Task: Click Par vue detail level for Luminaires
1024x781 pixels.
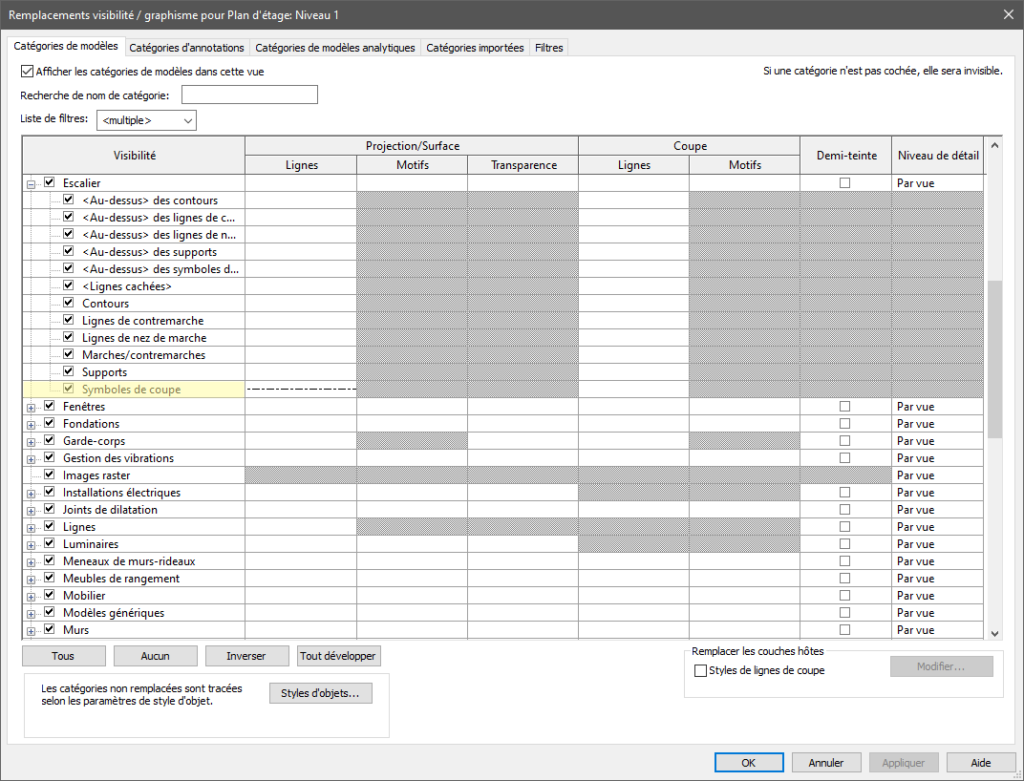Action: pyautogui.click(x=937, y=544)
